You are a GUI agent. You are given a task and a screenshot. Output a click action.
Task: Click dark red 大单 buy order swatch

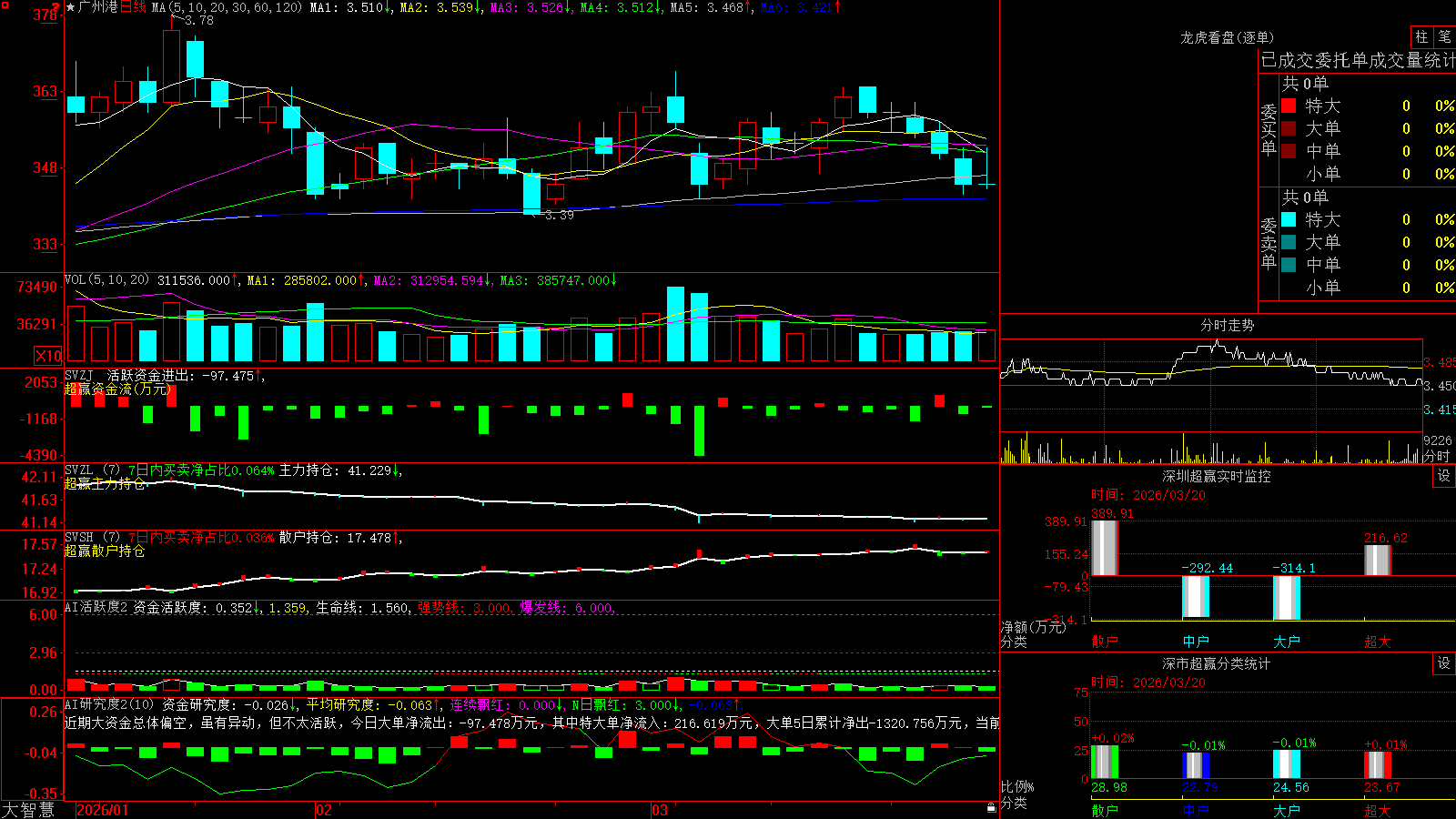pyautogui.click(x=1289, y=128)
